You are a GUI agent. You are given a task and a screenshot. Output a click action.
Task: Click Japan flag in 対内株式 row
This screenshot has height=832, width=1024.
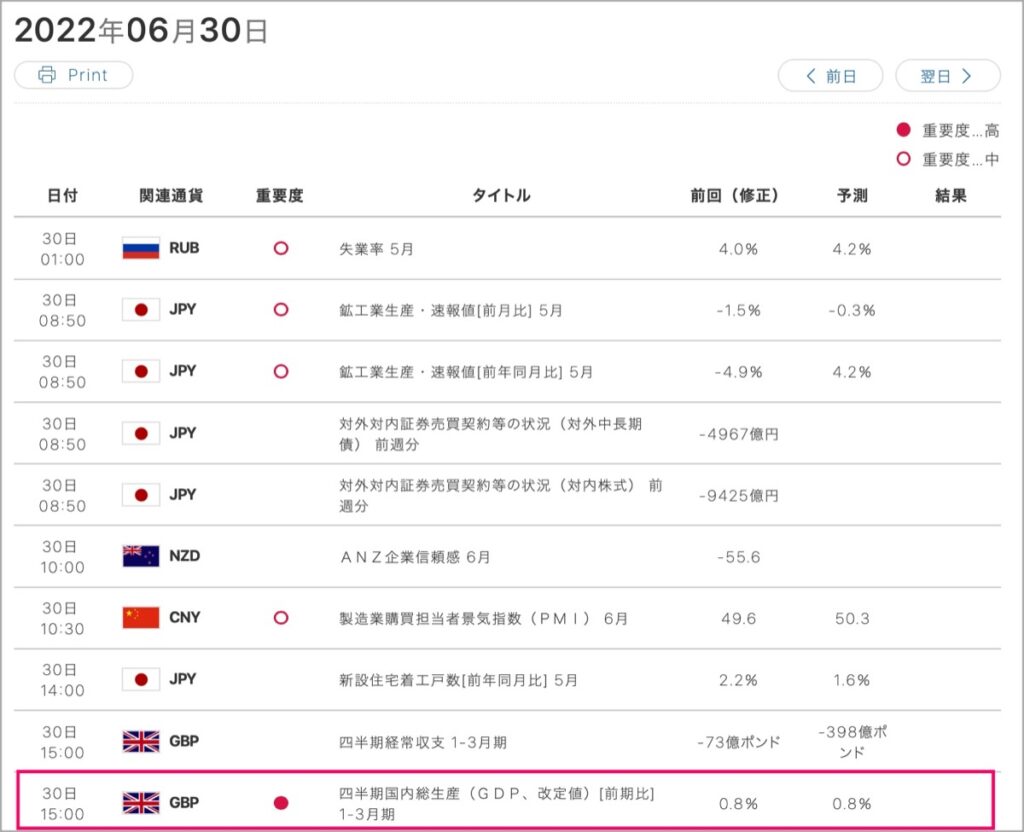point(141,494)
